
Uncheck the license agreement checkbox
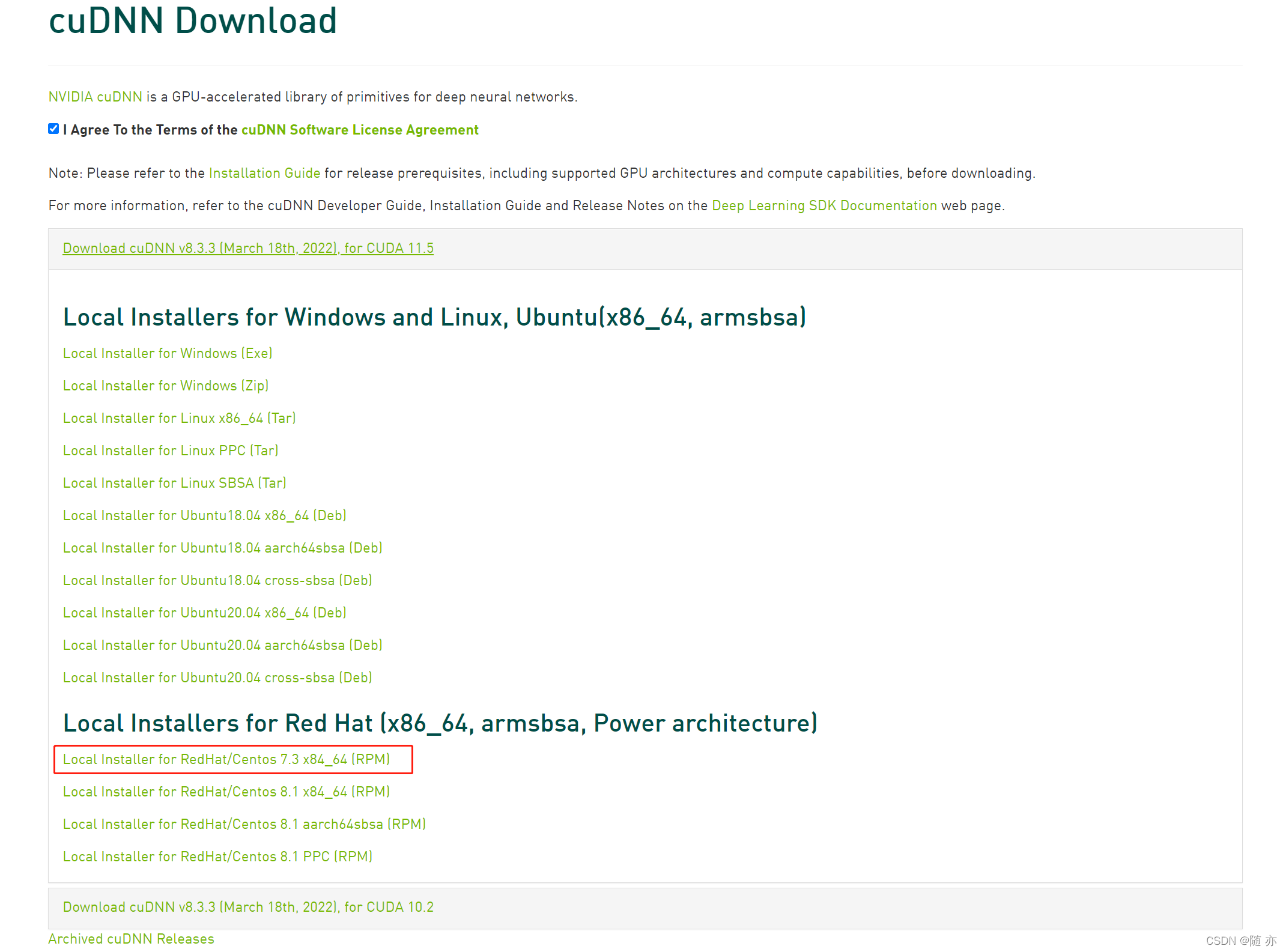[53, 129]
